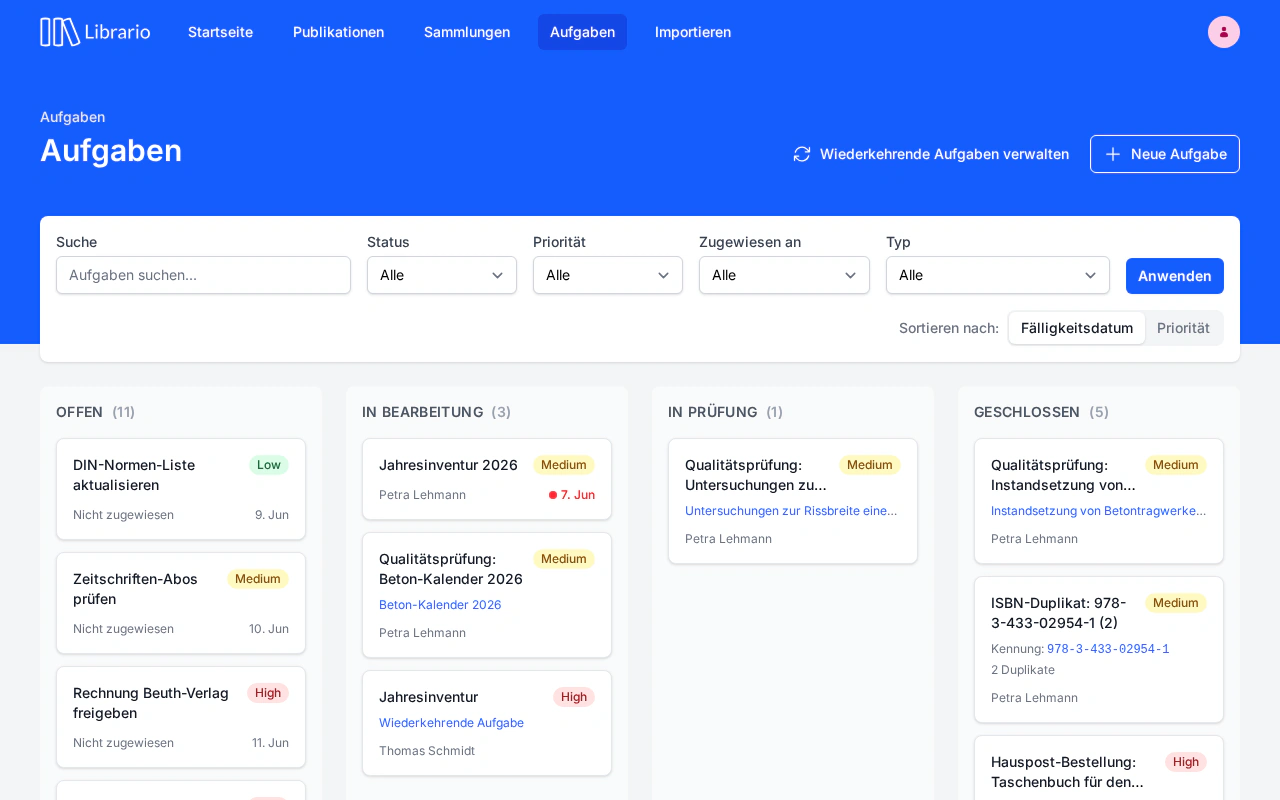Click the 9. Jun due date

click(x=272, y=515)
